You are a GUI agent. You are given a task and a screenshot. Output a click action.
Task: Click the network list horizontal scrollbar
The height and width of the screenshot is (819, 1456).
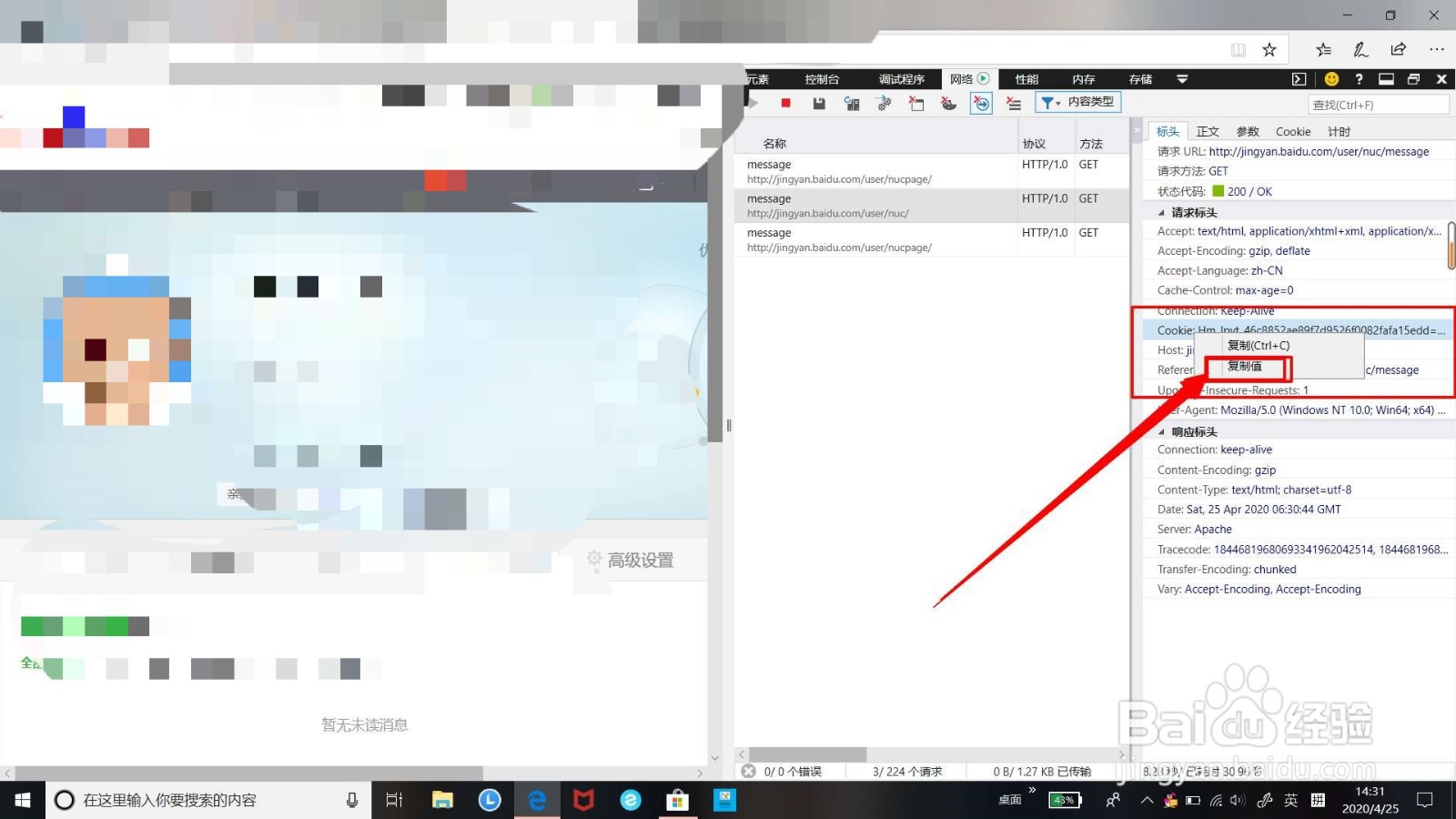pos(807,754)
